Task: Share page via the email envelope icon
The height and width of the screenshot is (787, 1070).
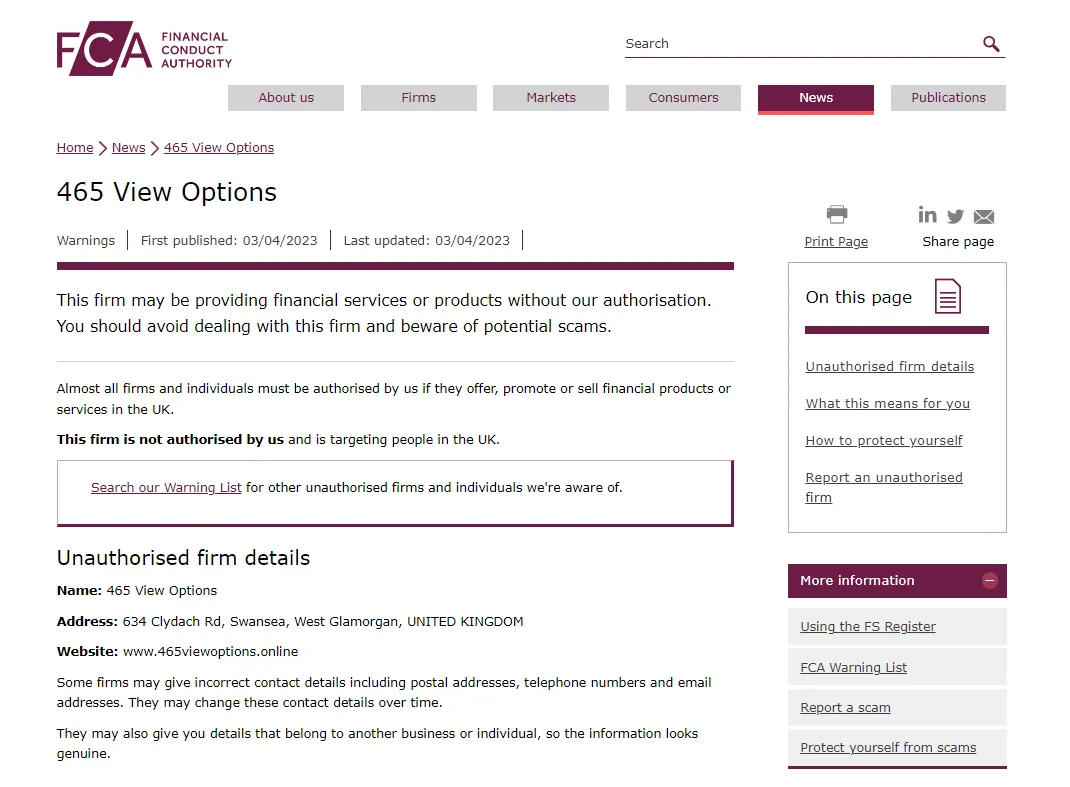Action: point(983,217)
